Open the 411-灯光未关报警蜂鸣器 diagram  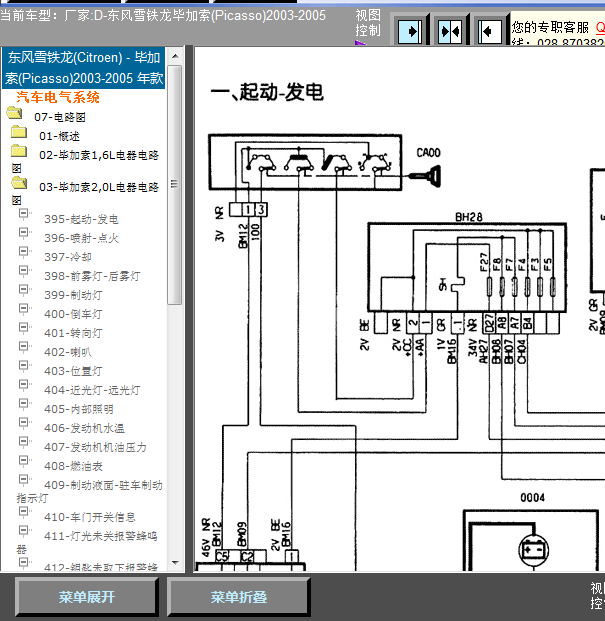87,542
